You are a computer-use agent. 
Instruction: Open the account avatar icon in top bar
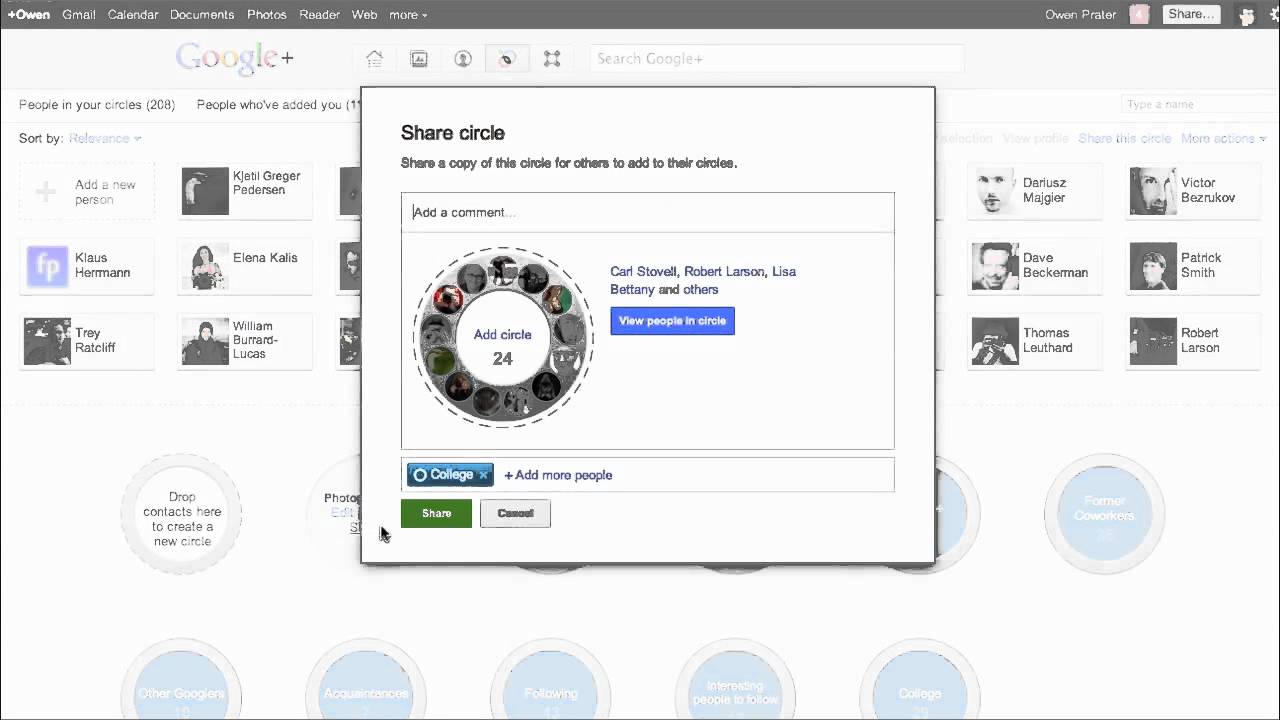1246,15
